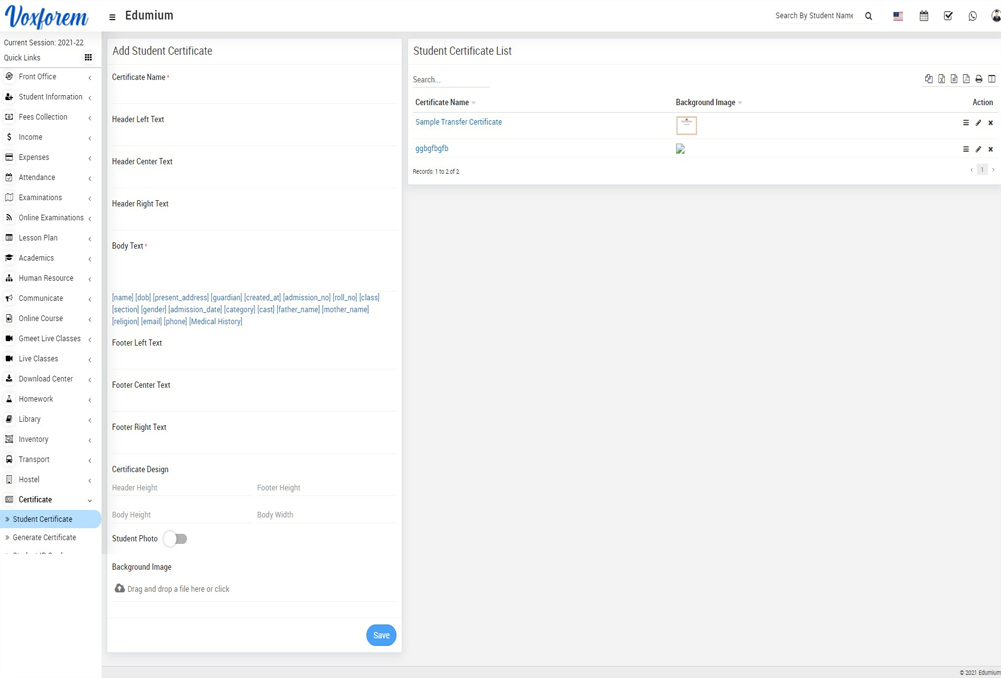Open the Sample Transfer Certificate link
Screen dimensions: 1001x678
458,122
